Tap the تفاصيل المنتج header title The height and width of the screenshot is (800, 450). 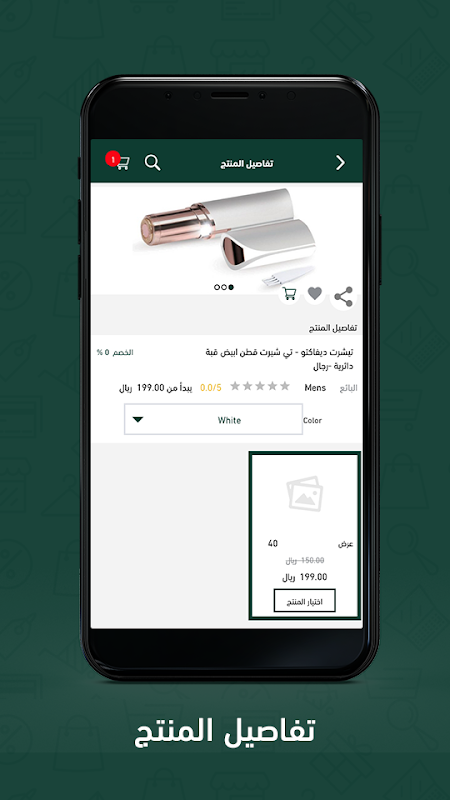(247, 163)
